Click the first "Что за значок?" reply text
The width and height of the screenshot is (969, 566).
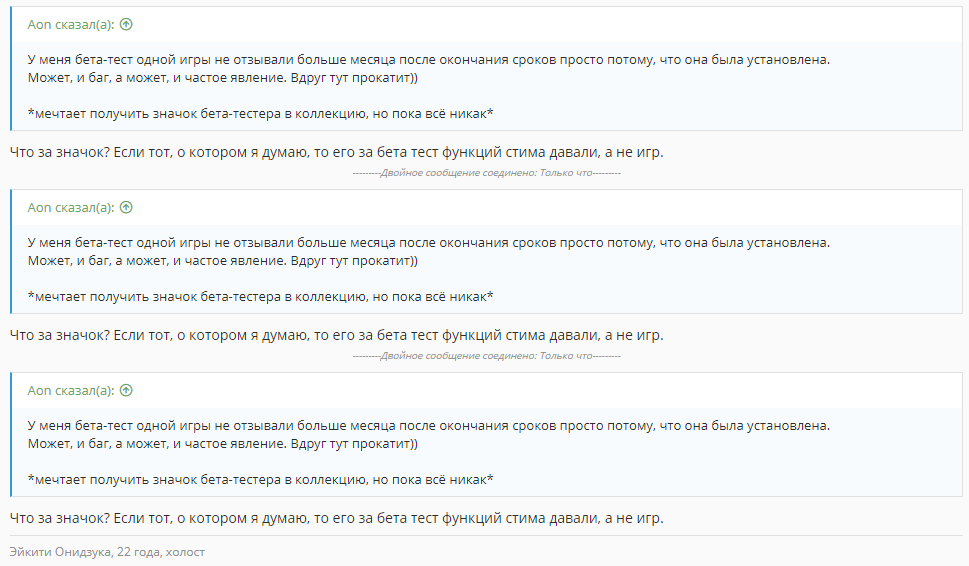(x=337, y=152)
